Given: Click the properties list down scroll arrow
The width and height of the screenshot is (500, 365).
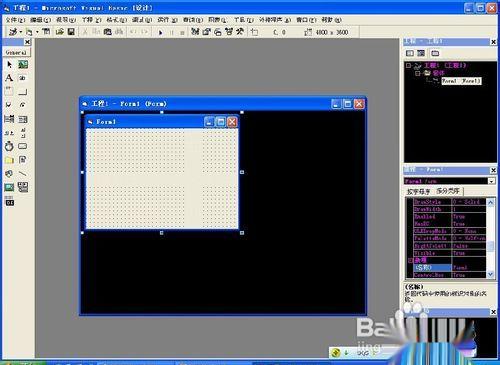Looking at the screenshot, I should pyautogui.click(x=491, y=274).
